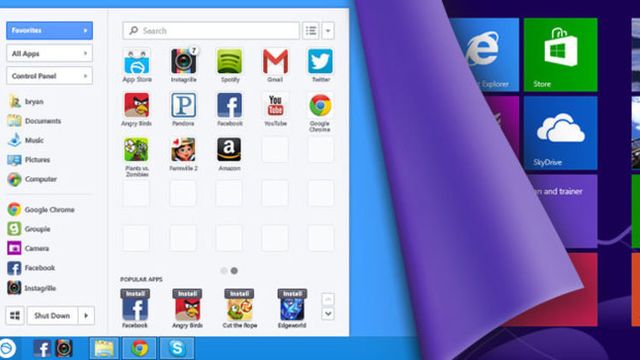Viewport: 640px width, 360px height.
Task: Click inside the Search field
Action: [x=211, y=31]
